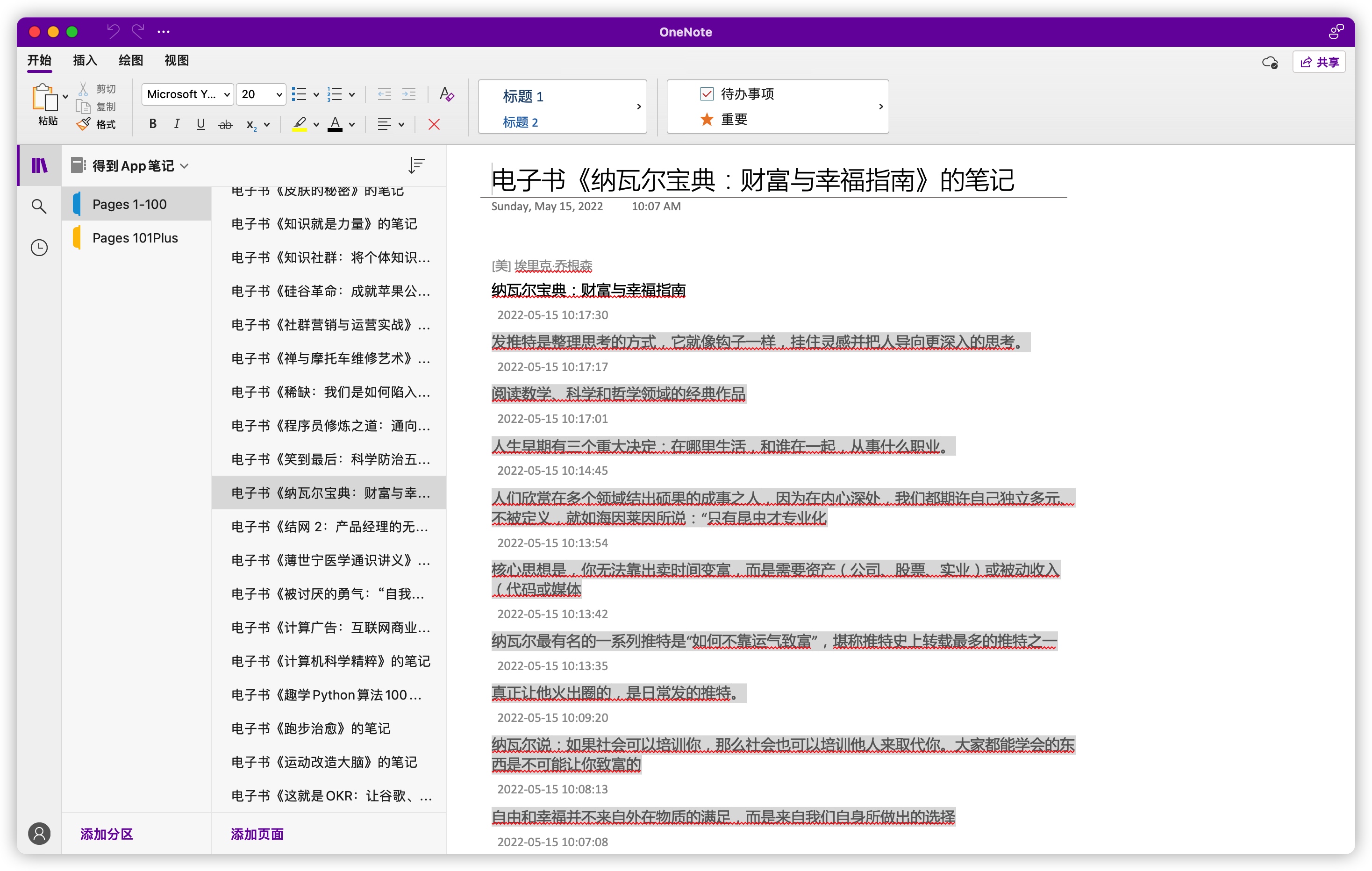Open page 电子书《计算机科学精粹》的笔记
Image resolution: width=1372 pixels, height=871 pixels.
coord(329,661)
